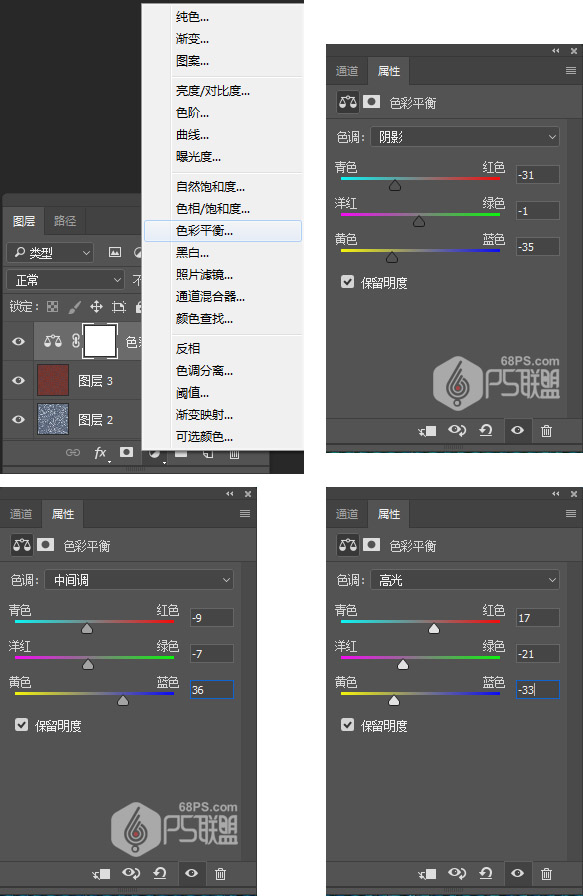The height and width of the screenshot is (896, 583).
Task: Open 属性 tab in the 高光 properties panel
Action: pos(389,514)
